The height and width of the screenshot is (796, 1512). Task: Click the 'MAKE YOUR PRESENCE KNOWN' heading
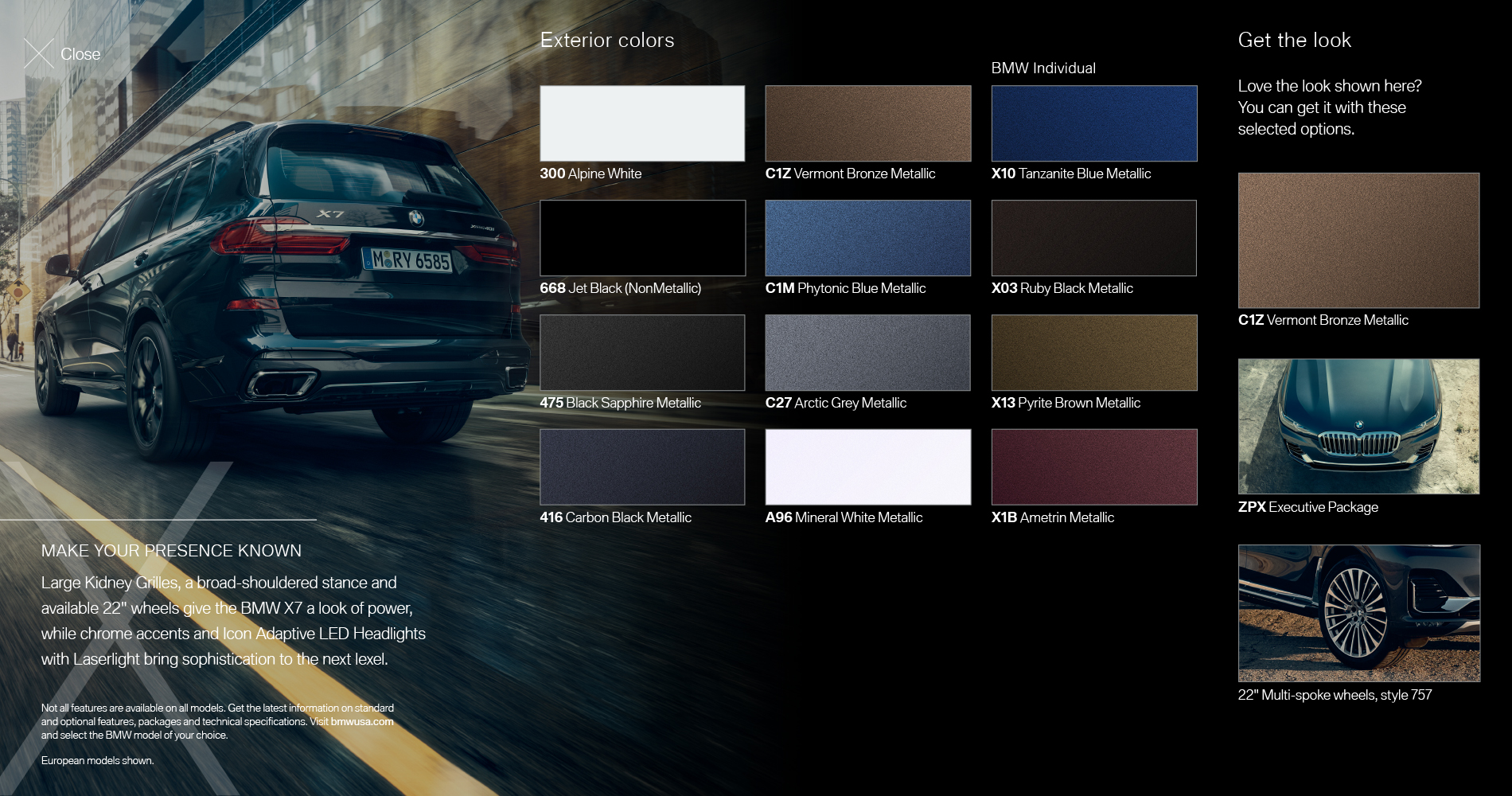click(x=171, y=551)
